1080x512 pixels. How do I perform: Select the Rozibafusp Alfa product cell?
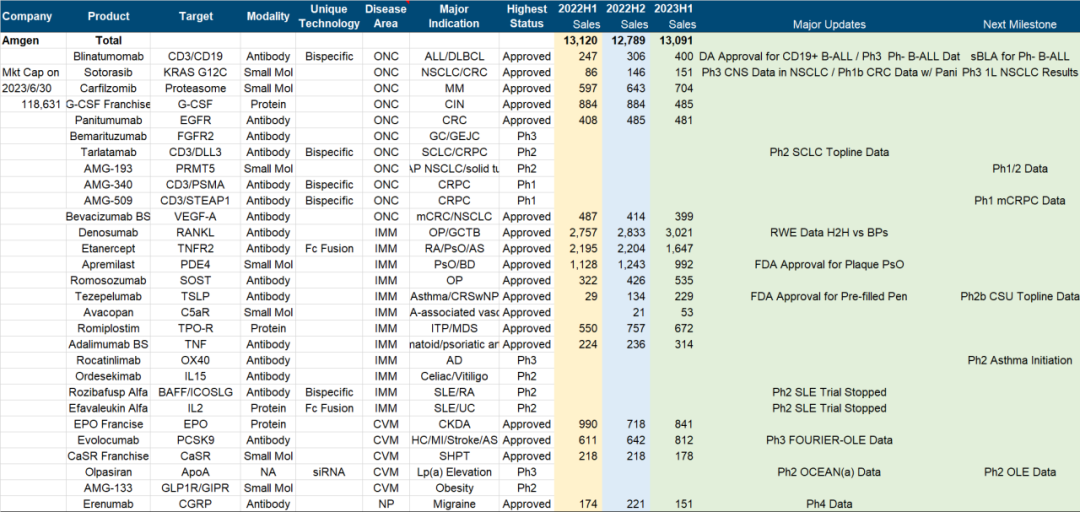click(x=108, y=392)
